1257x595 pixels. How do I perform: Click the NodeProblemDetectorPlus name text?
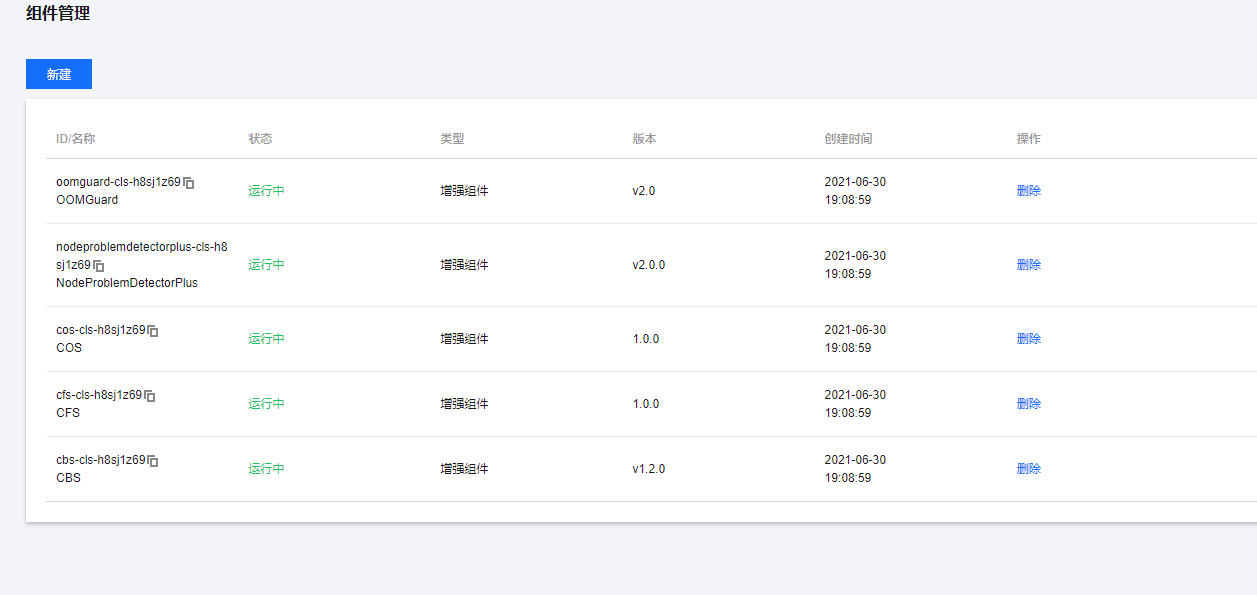127,283
